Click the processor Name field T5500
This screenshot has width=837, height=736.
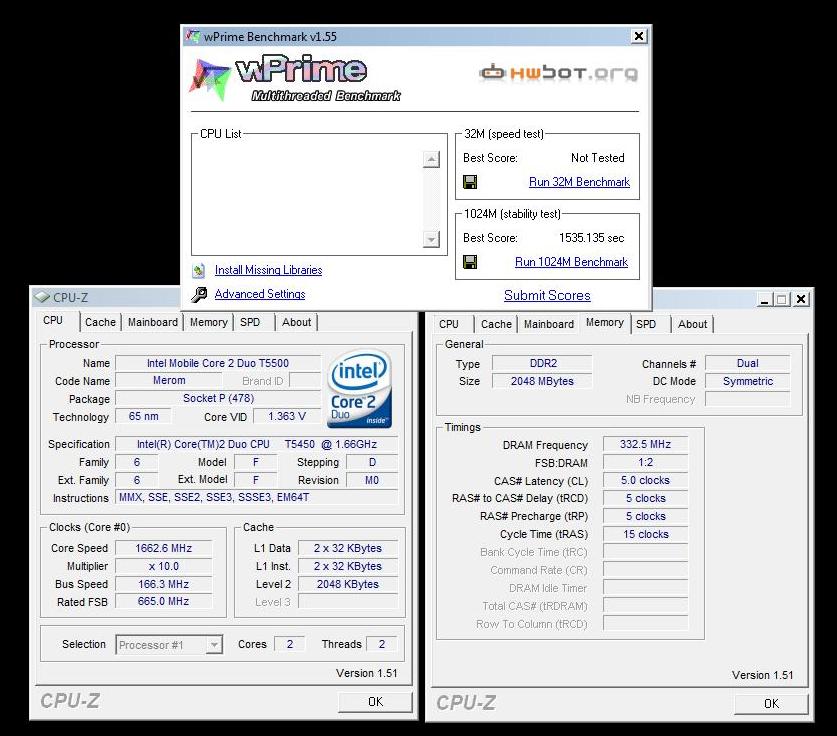pos(218,363)
